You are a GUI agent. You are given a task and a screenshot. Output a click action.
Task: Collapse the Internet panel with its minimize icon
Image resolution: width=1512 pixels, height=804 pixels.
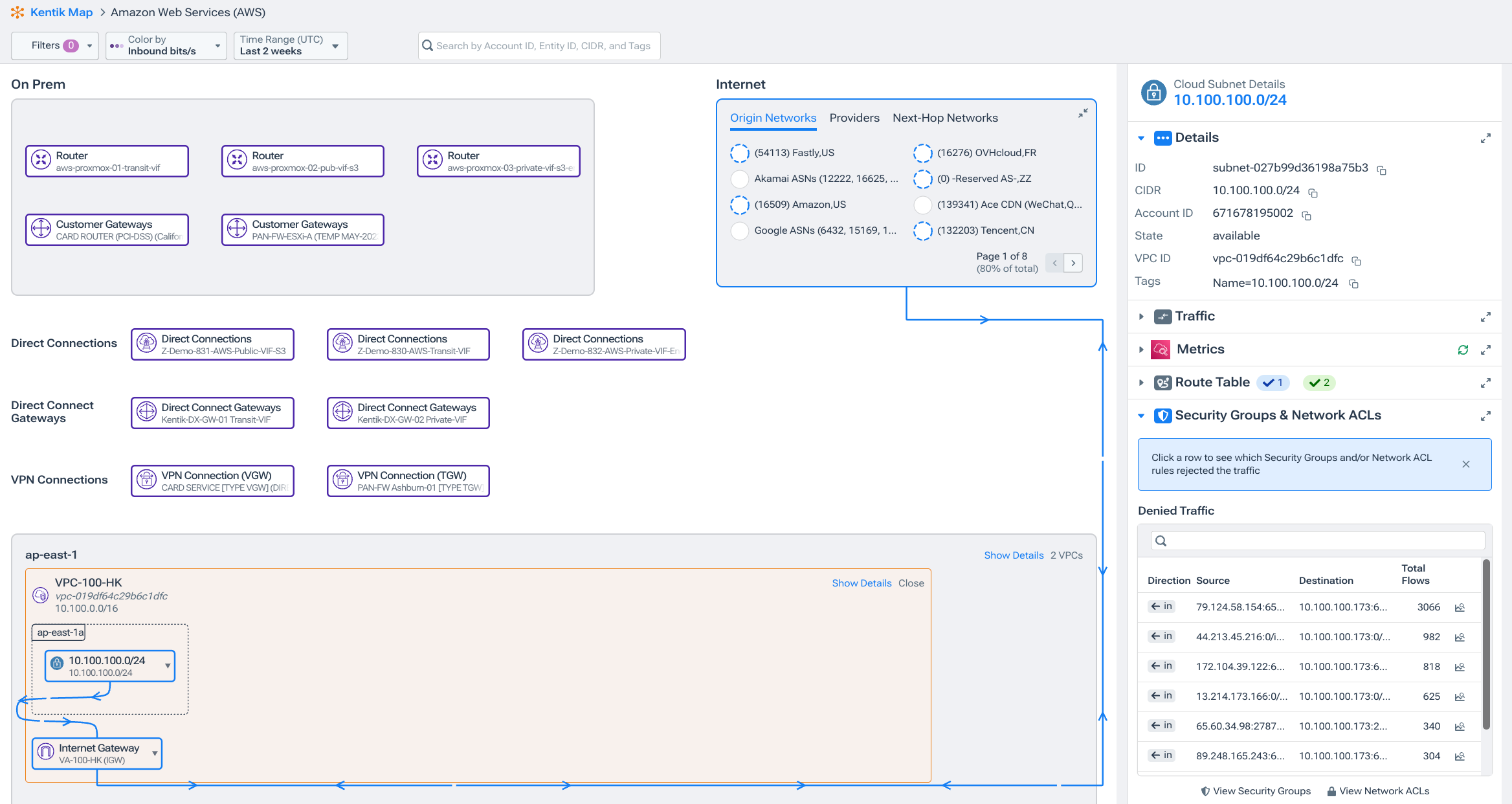[1084, 113]
